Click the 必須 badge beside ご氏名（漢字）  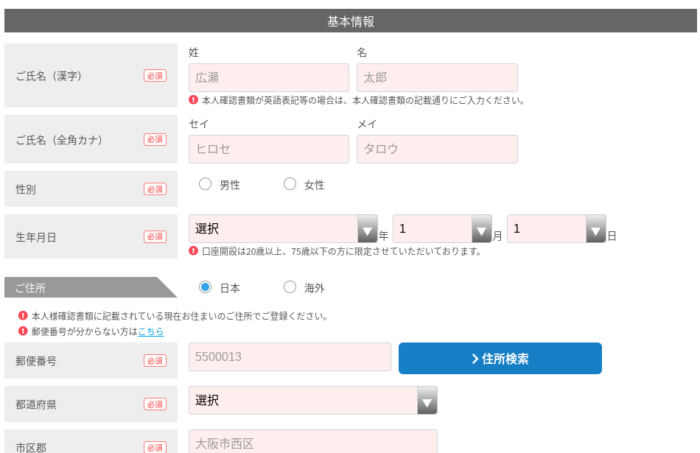coord(155,76)
